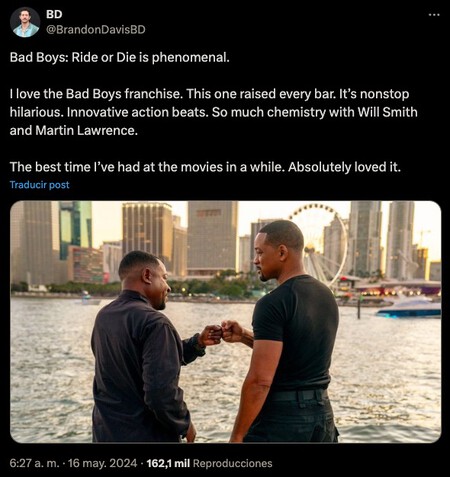Click the 6:27 a. m. timestamp
450x477 pixels.
pyautogui.click(x=35, y=463)
